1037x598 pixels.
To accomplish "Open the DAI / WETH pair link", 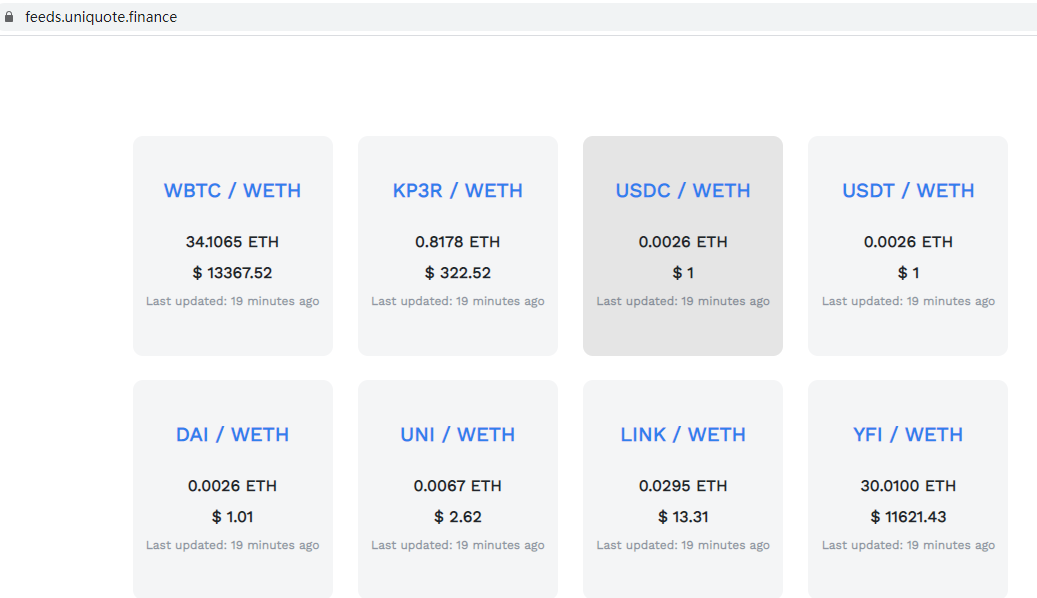I will (x=232, y=435).
